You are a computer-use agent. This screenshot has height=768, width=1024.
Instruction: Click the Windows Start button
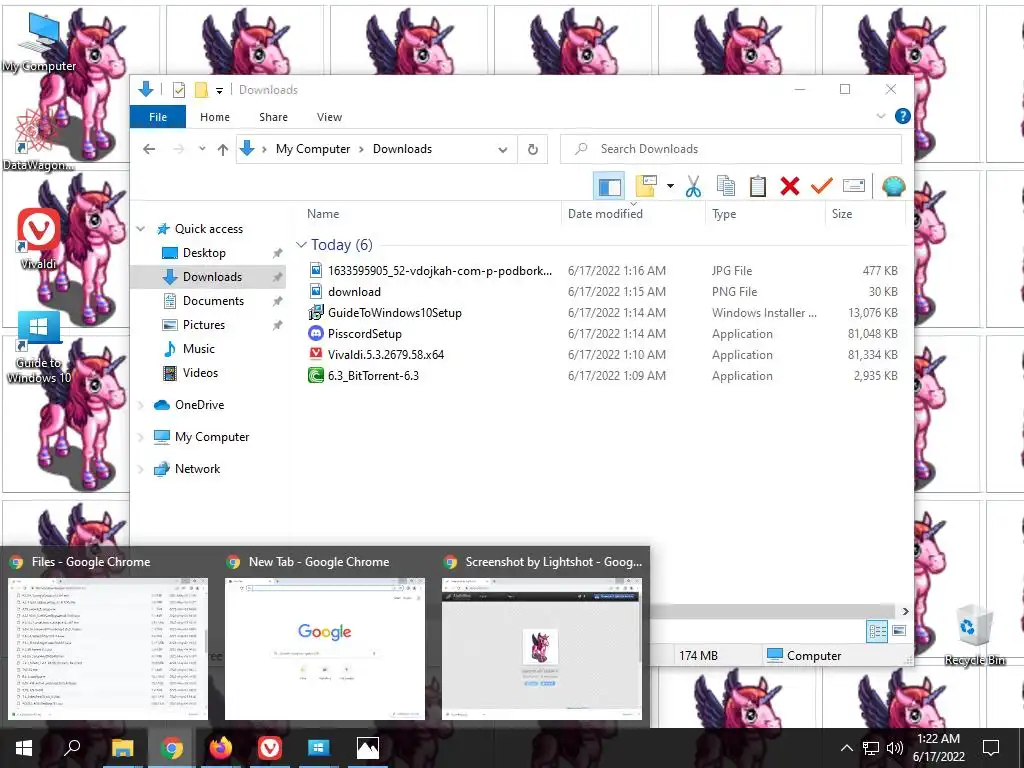click(x=24, y=748)
